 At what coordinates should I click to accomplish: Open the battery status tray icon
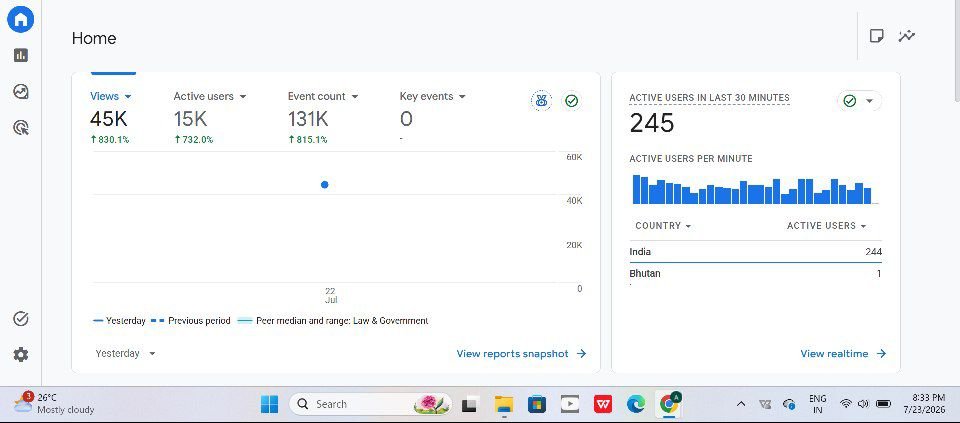[883, 404]
